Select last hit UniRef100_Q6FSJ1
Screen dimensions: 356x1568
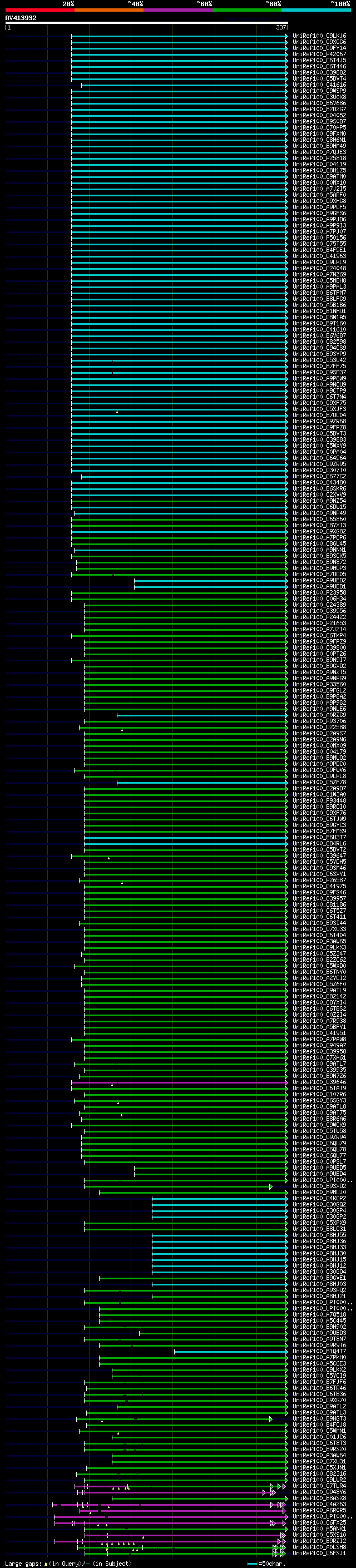pos(319,1553)
